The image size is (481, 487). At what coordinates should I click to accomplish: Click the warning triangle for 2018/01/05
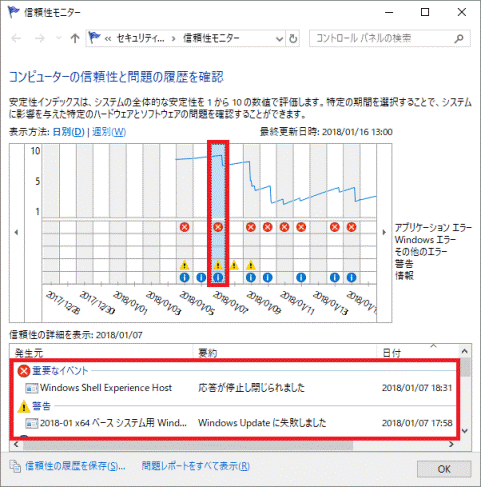point(184,265)
